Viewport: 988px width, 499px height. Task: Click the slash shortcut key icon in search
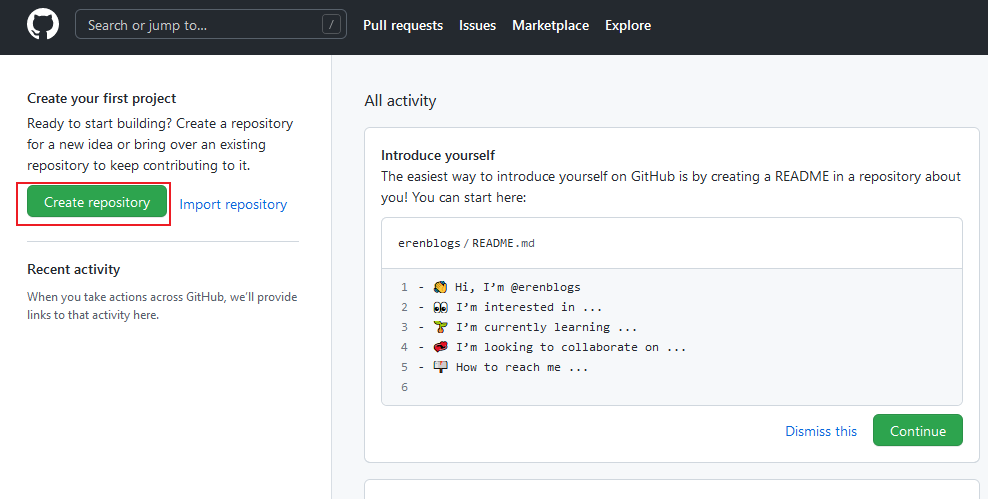[331, 25]
